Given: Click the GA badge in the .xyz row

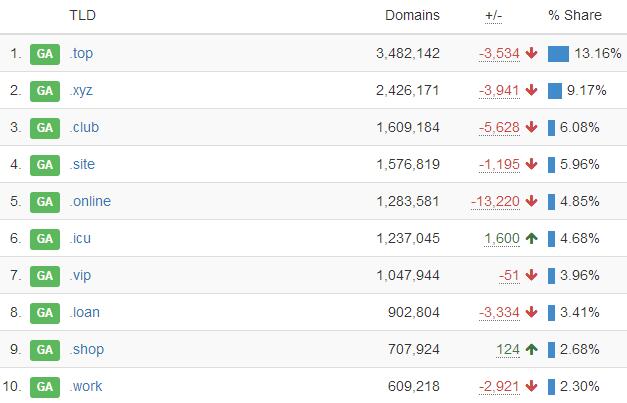Looking at the screenshot, I should [45, 91].
